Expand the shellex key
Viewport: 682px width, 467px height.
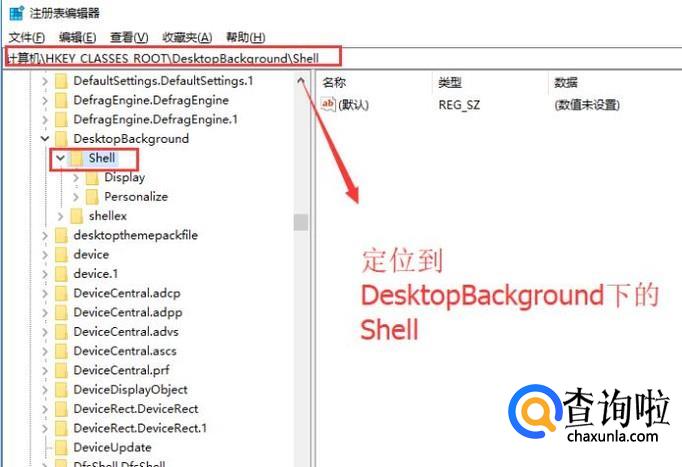[x=60, y=216]
